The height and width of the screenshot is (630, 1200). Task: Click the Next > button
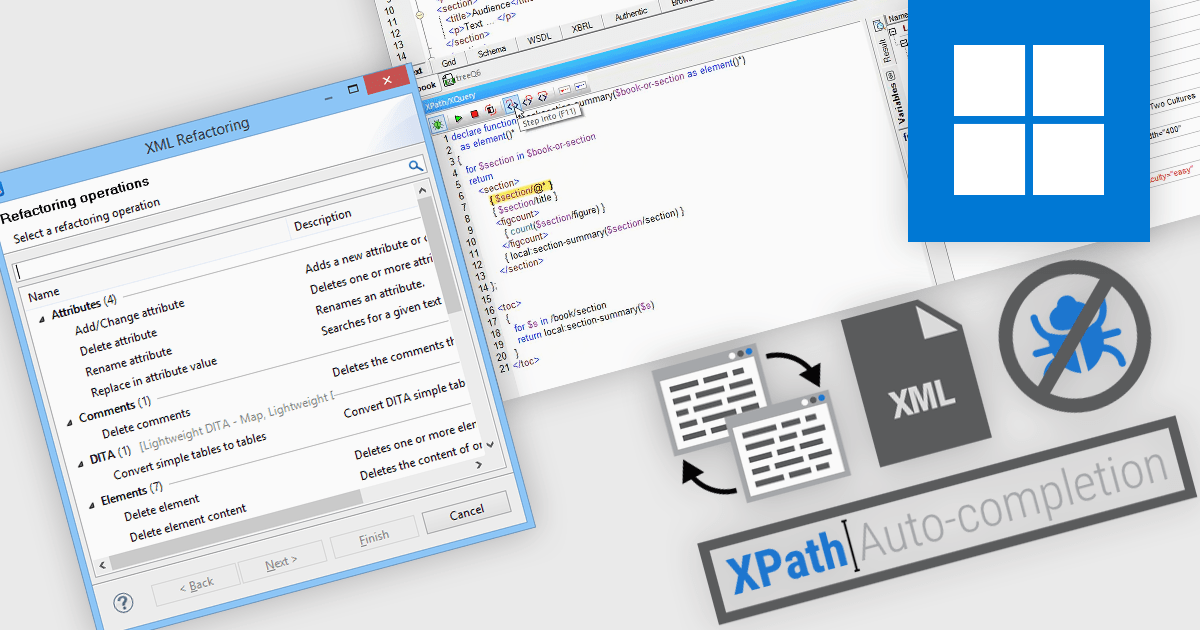[283, 563]
